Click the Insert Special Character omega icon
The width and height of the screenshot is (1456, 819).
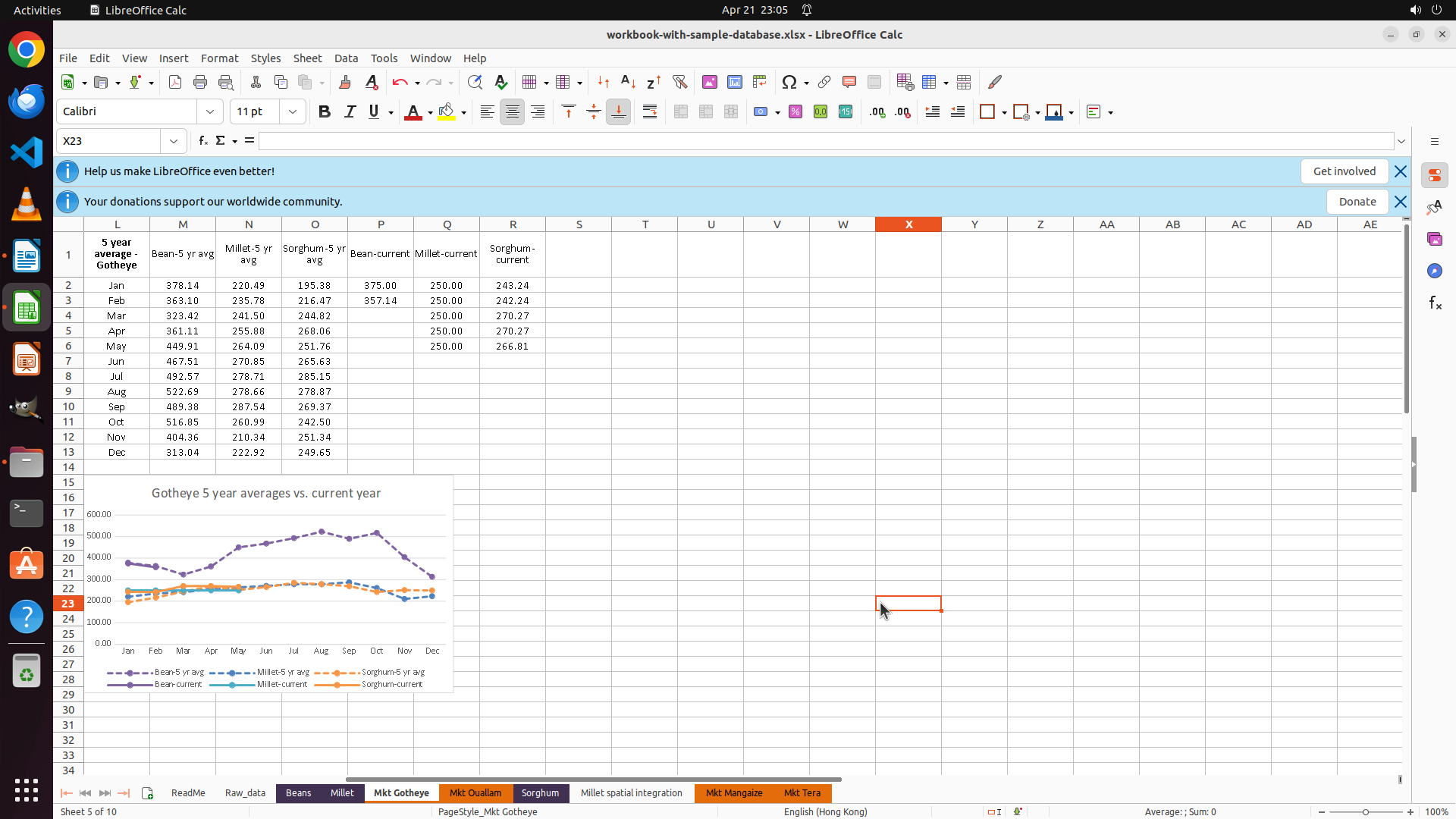pos(789,82)
